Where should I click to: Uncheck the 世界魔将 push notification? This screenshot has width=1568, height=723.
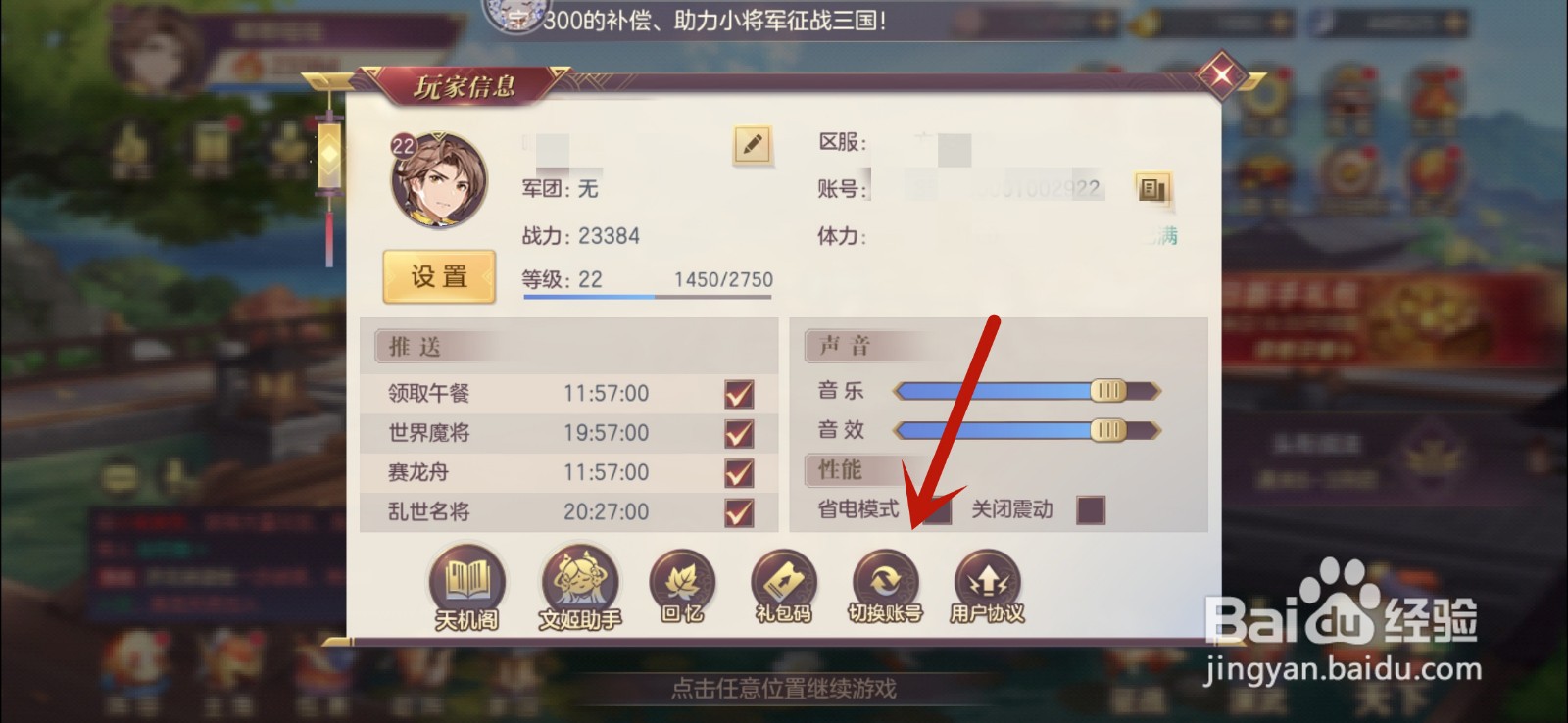tap(739, 433)
